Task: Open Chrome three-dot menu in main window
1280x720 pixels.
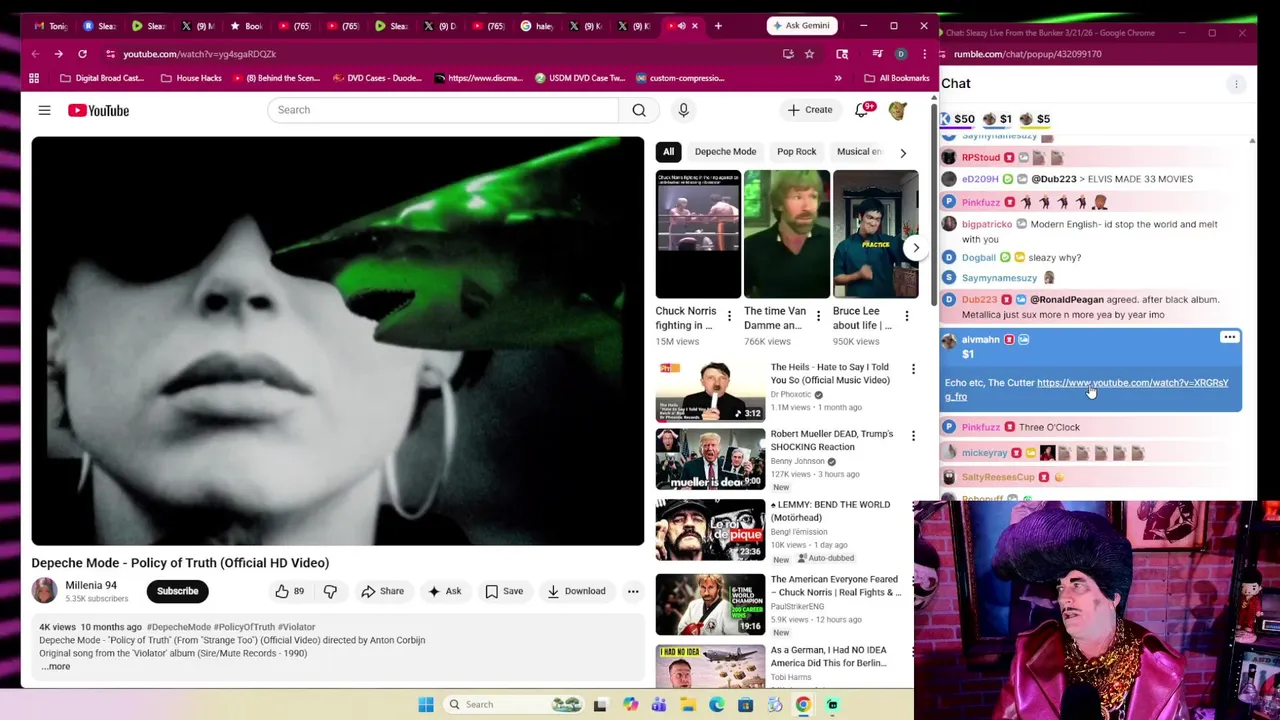Action: point(925,54)
